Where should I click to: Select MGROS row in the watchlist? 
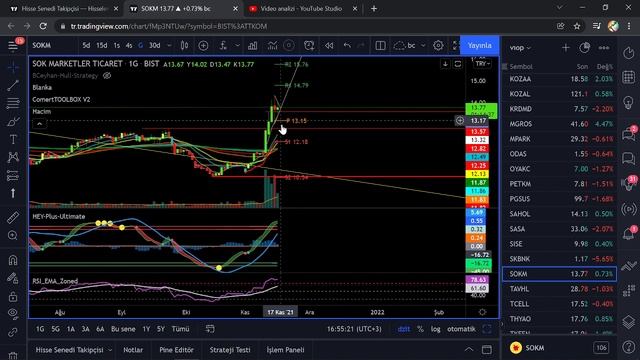[x=560, y=124]
